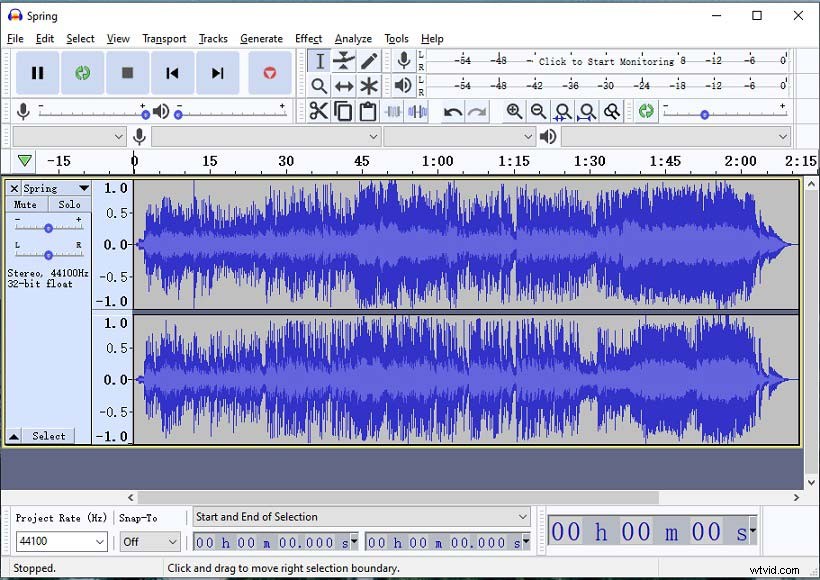Viewport: 820px width, 580px height.
Task: Choose the Envelope tool
Action: pyautogui.click(x=343, y=60)
